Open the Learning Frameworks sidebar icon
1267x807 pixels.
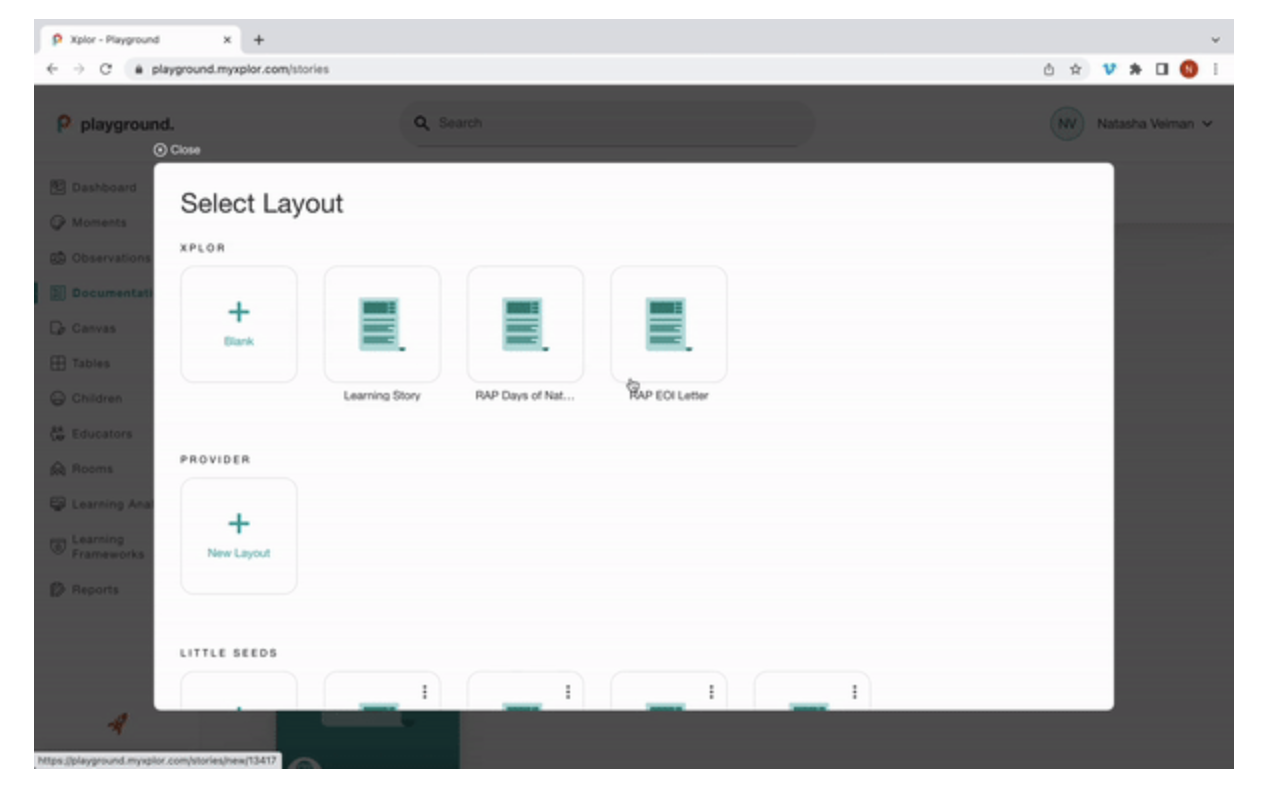click(57, 546)
